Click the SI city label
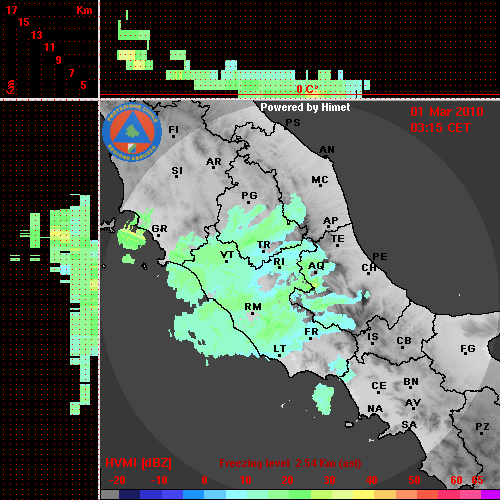The image size is (500, 500). [177, 171]
